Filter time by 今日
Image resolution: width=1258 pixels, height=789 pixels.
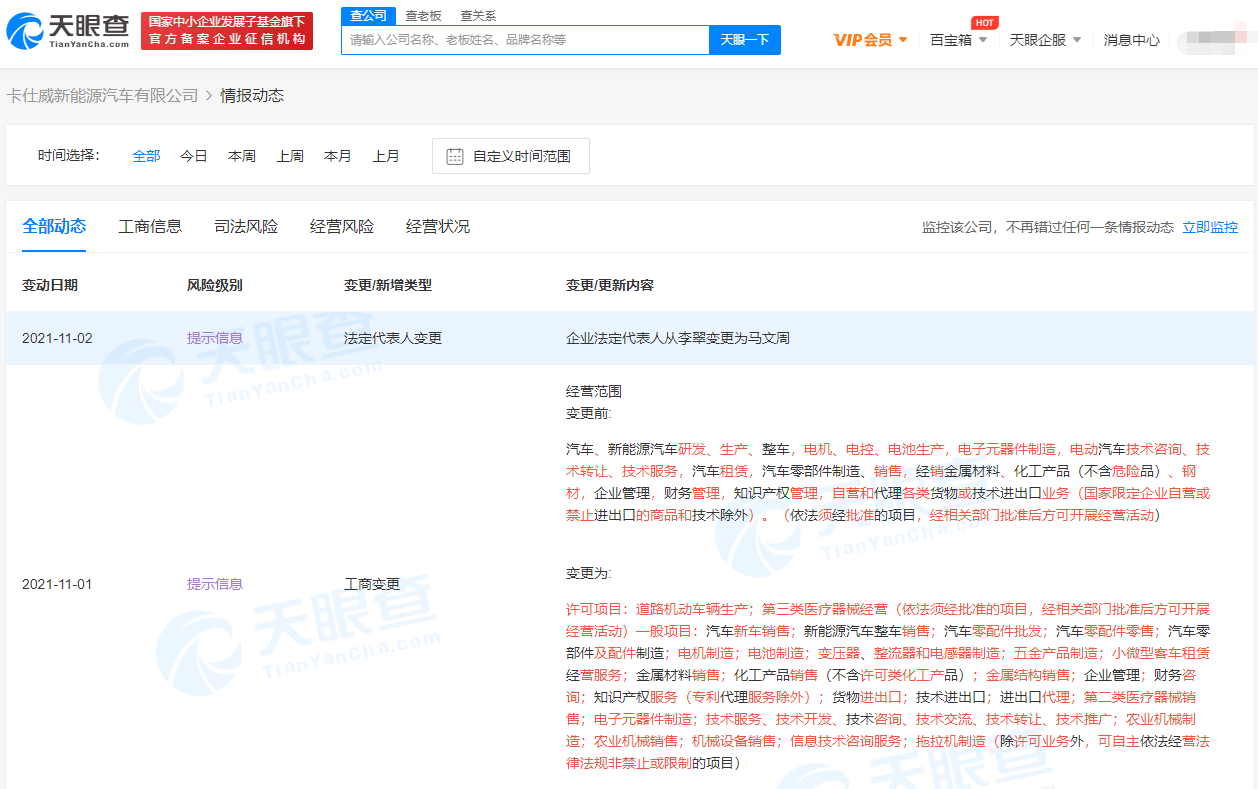click(194, 156)
